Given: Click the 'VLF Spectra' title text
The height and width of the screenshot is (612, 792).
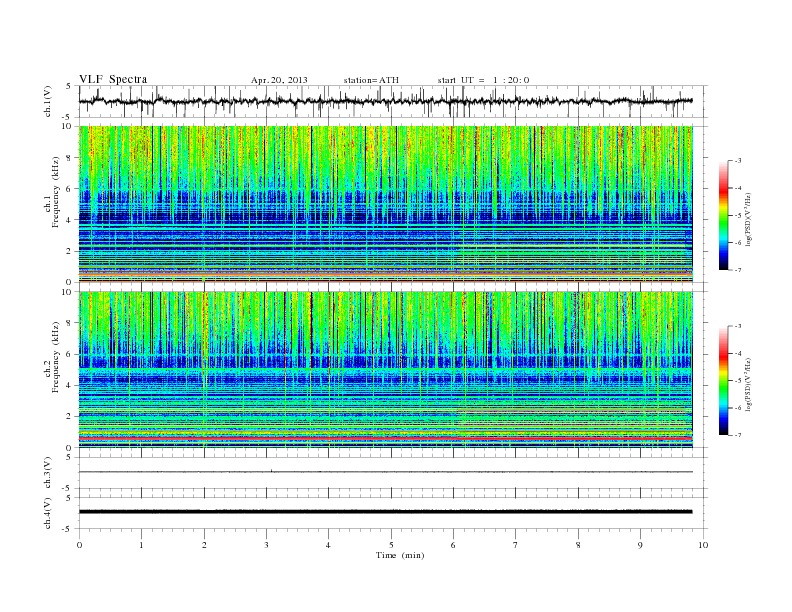Looking at the screenshot, I should pyautogui.click(x=113, y=79).
